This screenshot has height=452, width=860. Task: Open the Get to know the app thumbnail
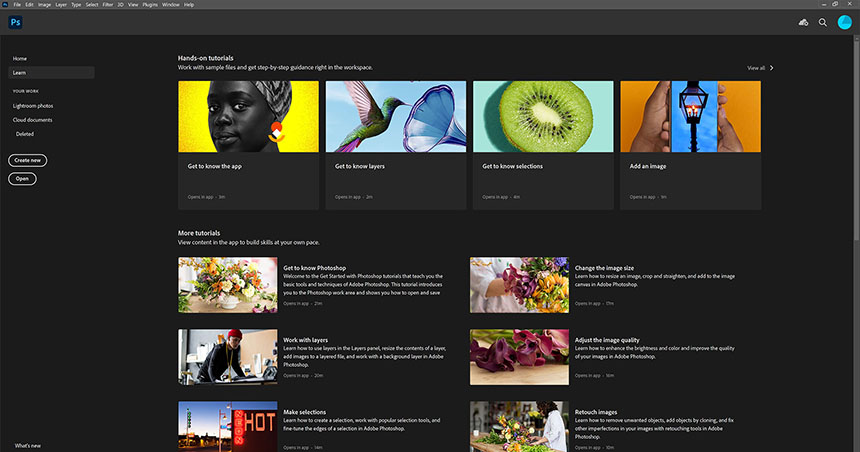click(248, 116)
